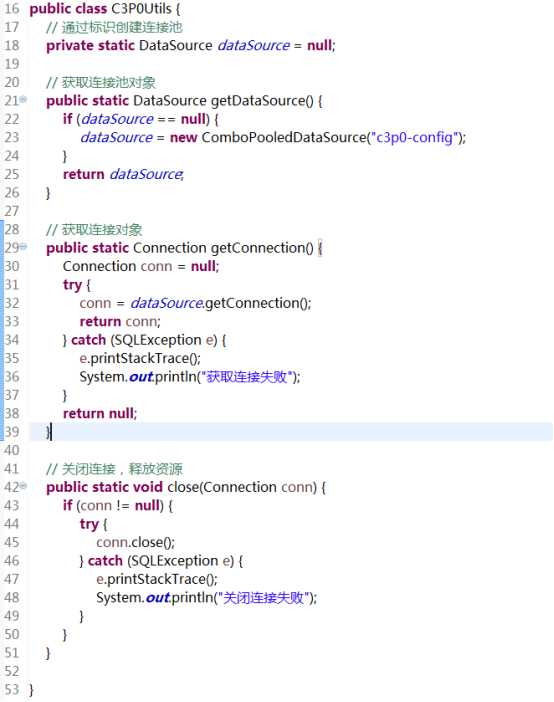Click the 'if (dataSource == null)' condition
This screenshot has height=702, width=554.
(136, 119)
